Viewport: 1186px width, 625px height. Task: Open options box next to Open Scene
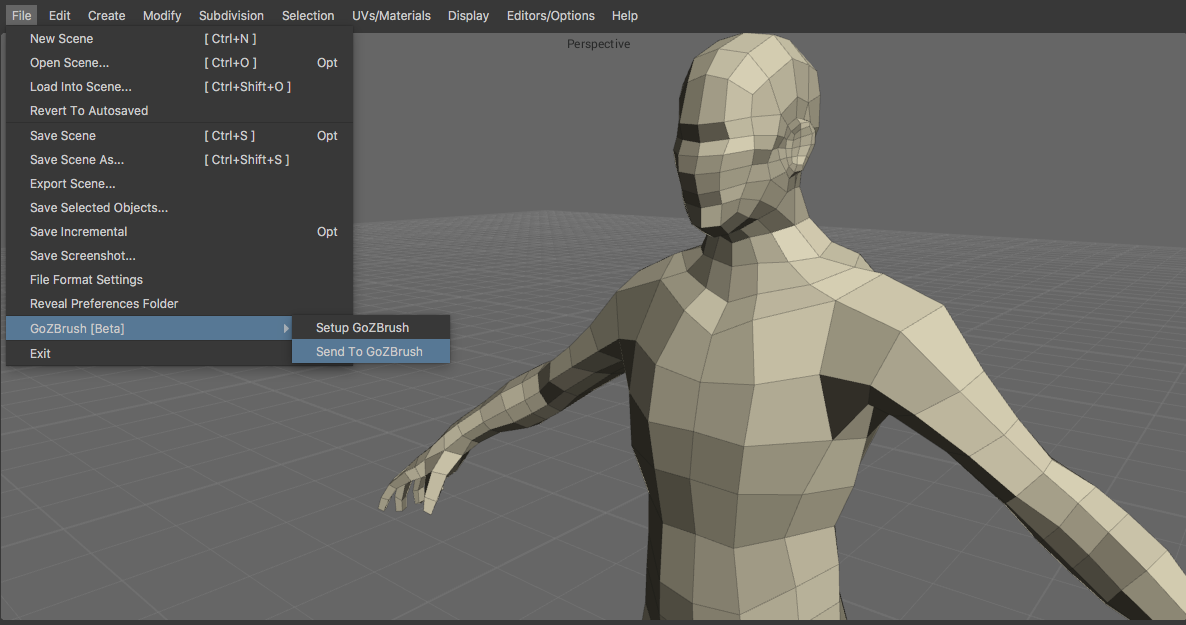click(x=327, y=63)
